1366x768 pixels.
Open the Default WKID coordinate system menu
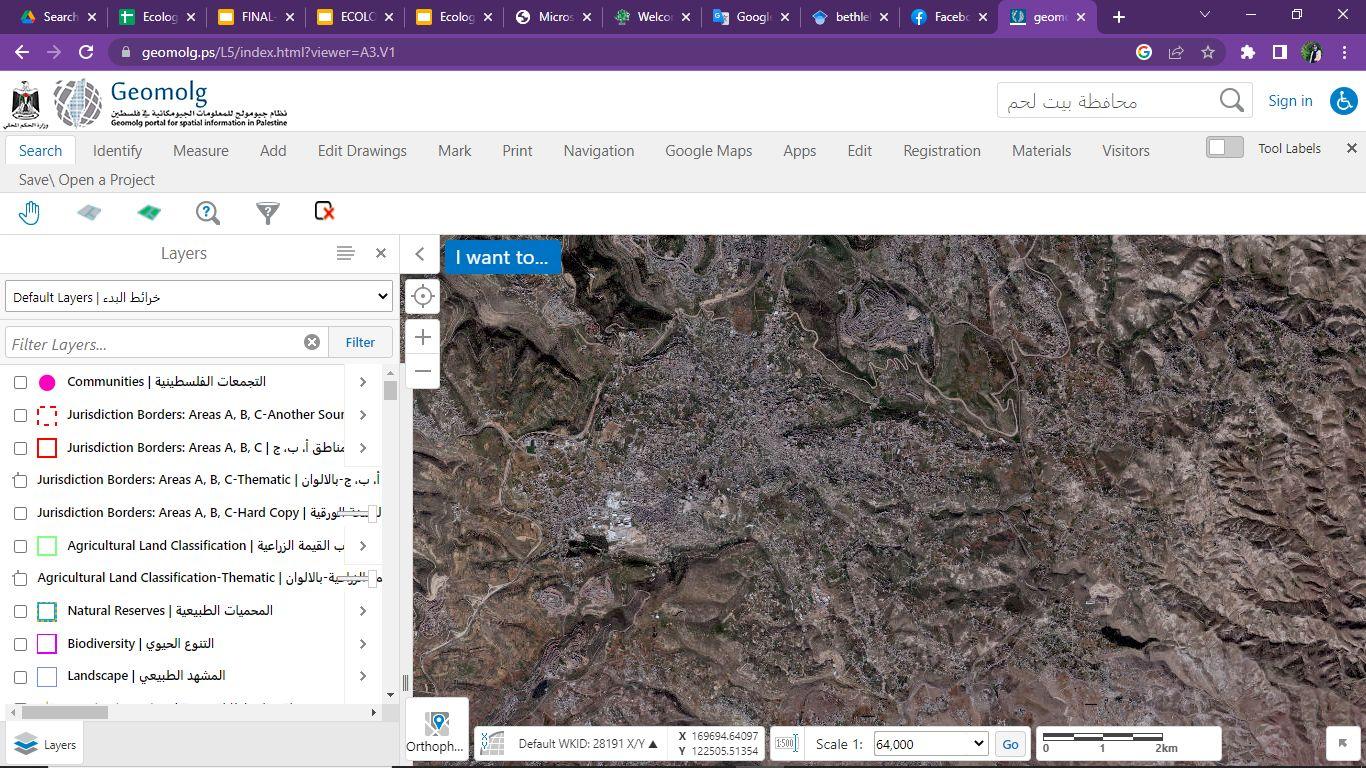[588, 744]
